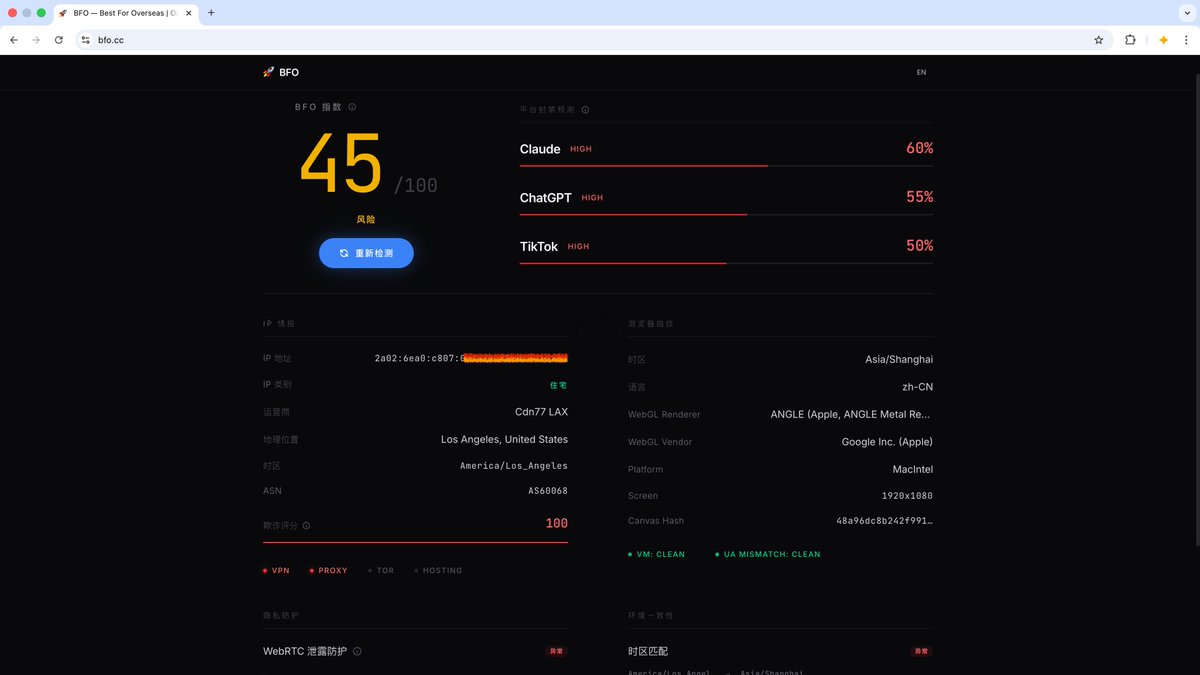1200x675 pixels.
Task: Click the VPN indicator tag
Action: pyautogui.click(x=276, y=571)
